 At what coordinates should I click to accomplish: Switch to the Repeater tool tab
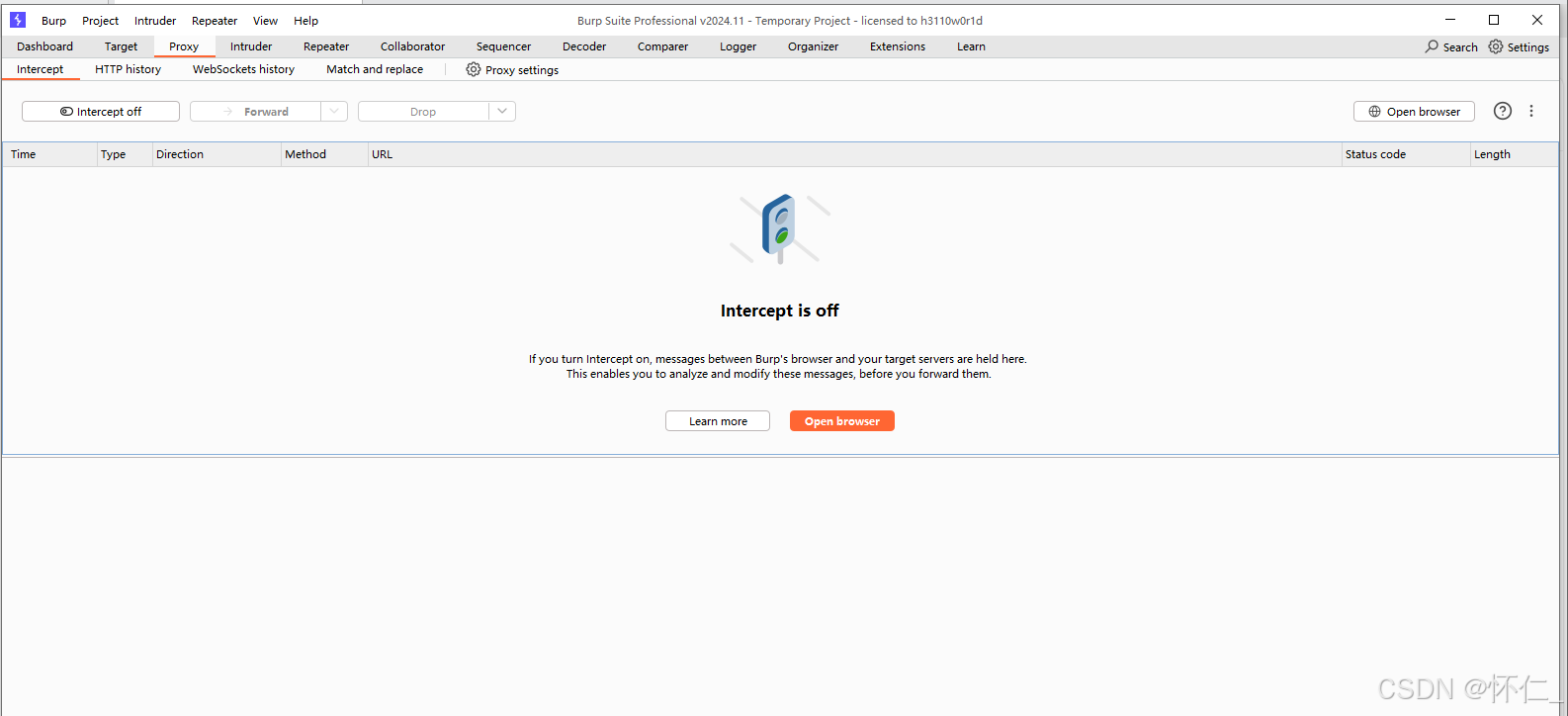point(326,46)
